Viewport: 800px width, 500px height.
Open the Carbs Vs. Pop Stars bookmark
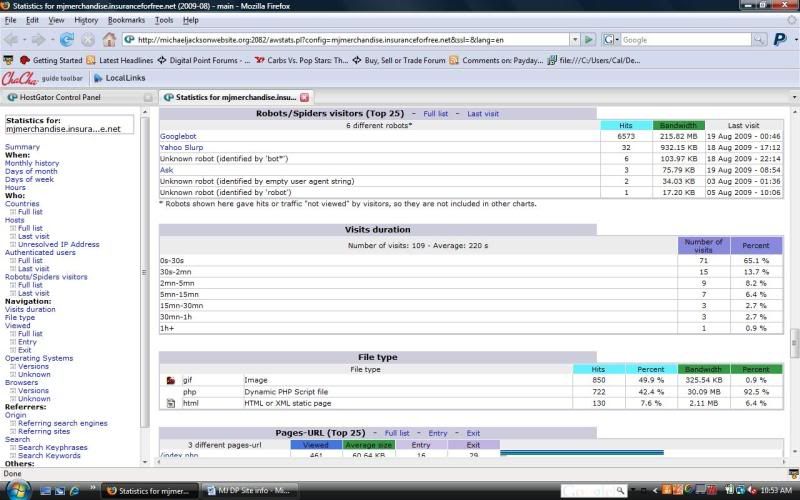[301, 60]
